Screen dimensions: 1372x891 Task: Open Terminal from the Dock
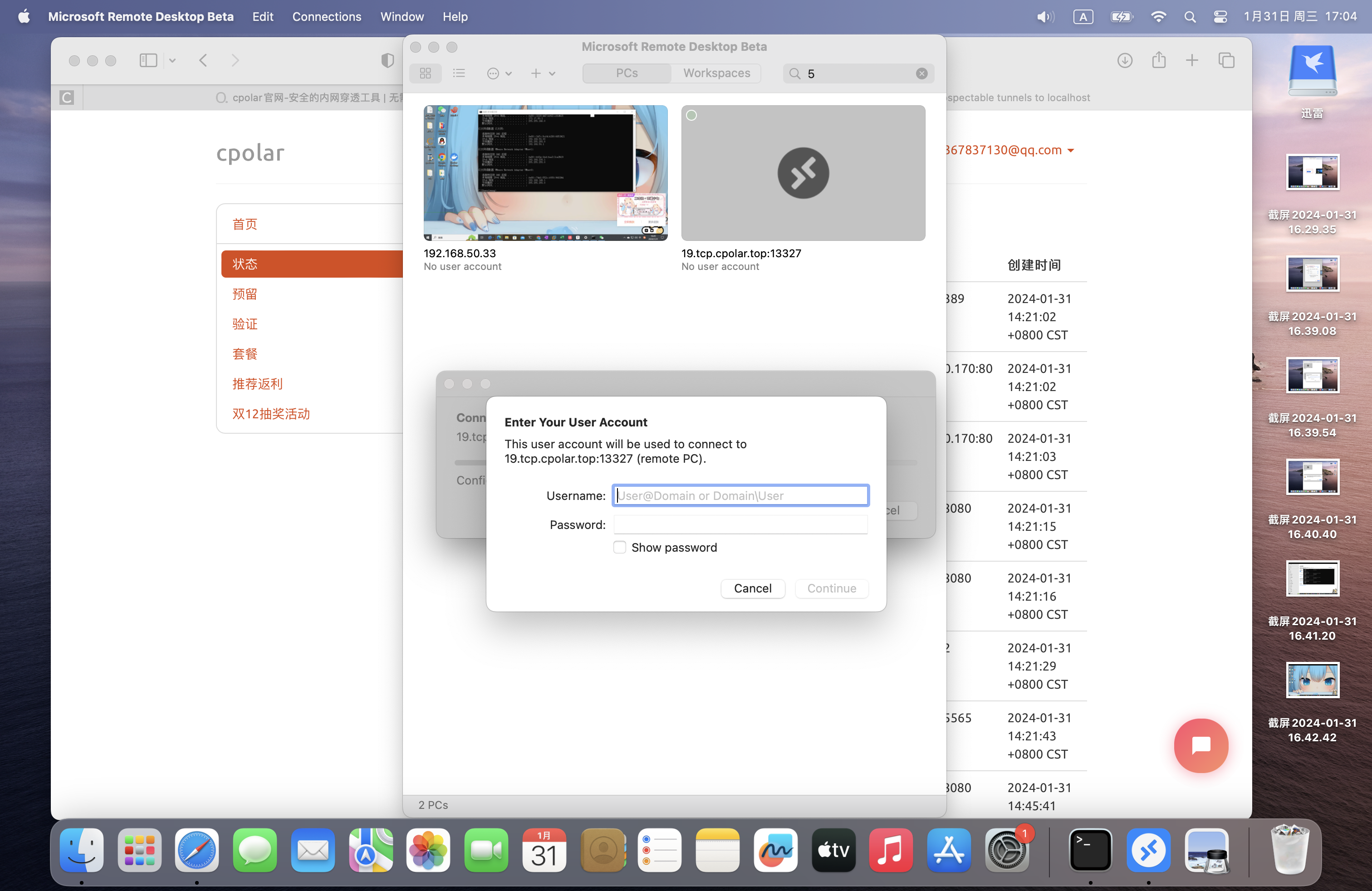click(x=1090, y=850)
